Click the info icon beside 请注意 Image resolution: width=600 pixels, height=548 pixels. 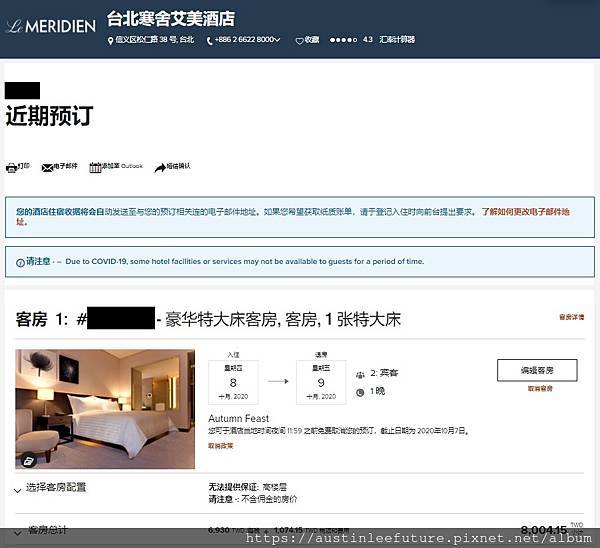20,263
